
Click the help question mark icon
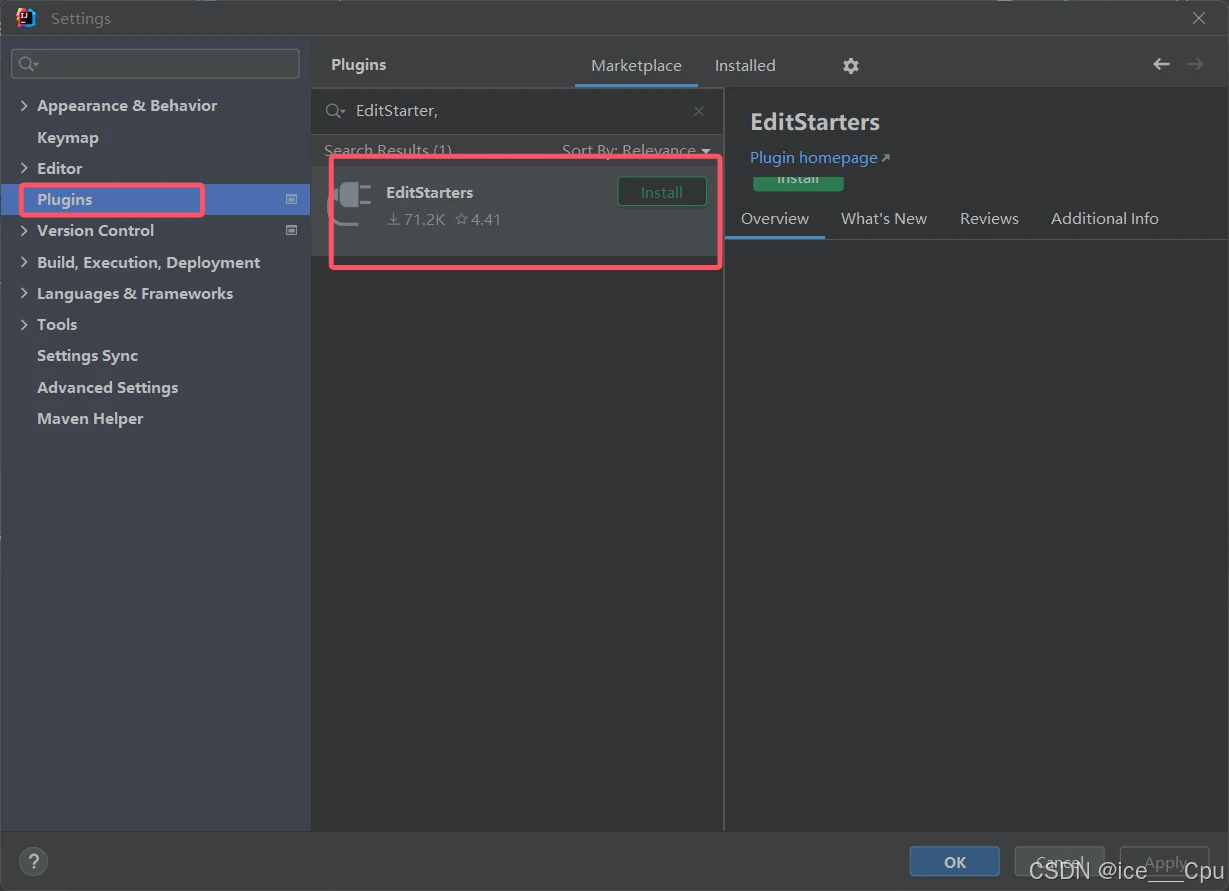point(33,861)
